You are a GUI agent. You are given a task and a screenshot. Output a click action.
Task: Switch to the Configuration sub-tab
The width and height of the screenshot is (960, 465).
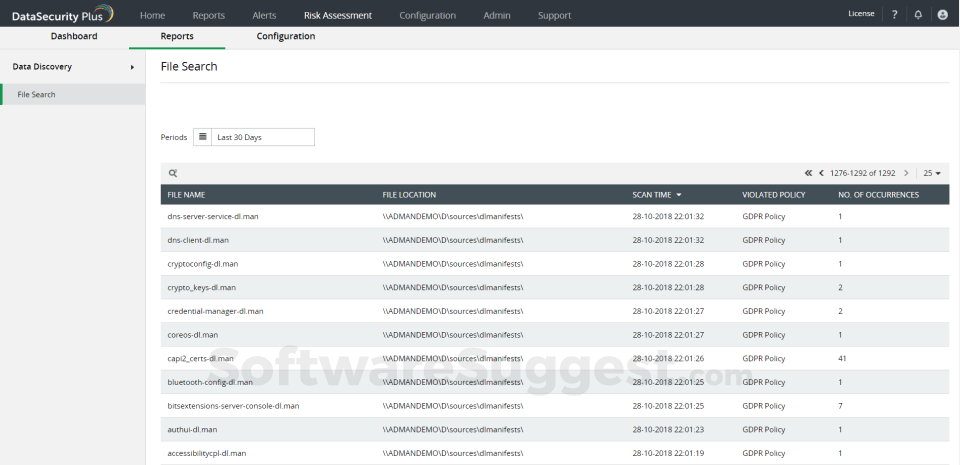click(286, 36)
